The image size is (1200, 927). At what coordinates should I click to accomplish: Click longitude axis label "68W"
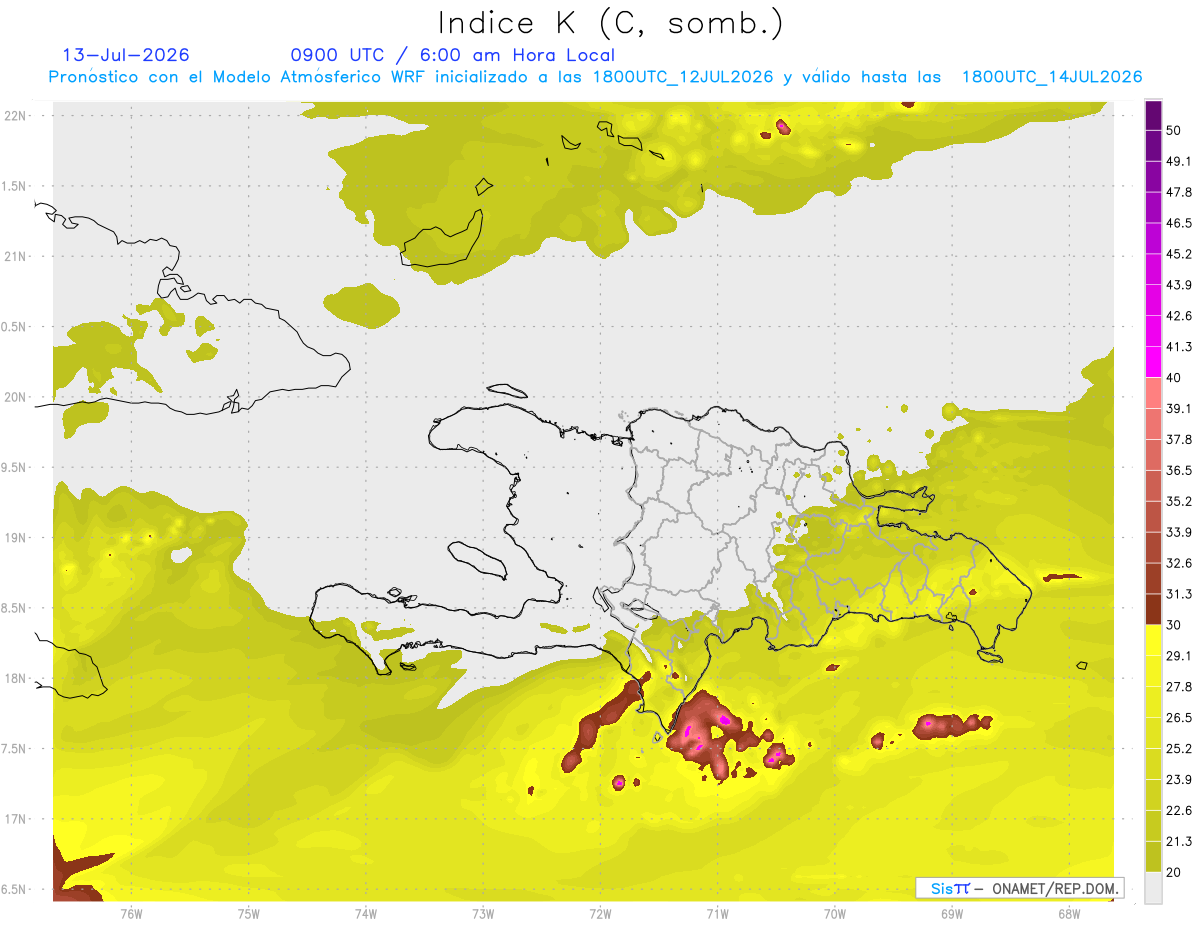coord(1068,914)
